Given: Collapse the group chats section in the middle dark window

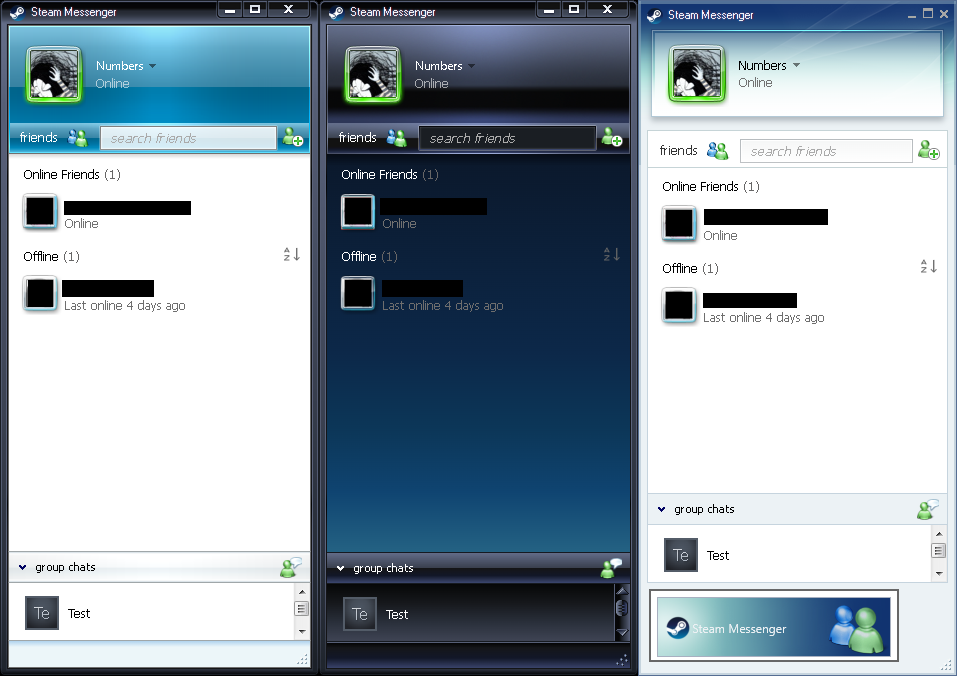Looking at the screenshot, I should point(341,569).
